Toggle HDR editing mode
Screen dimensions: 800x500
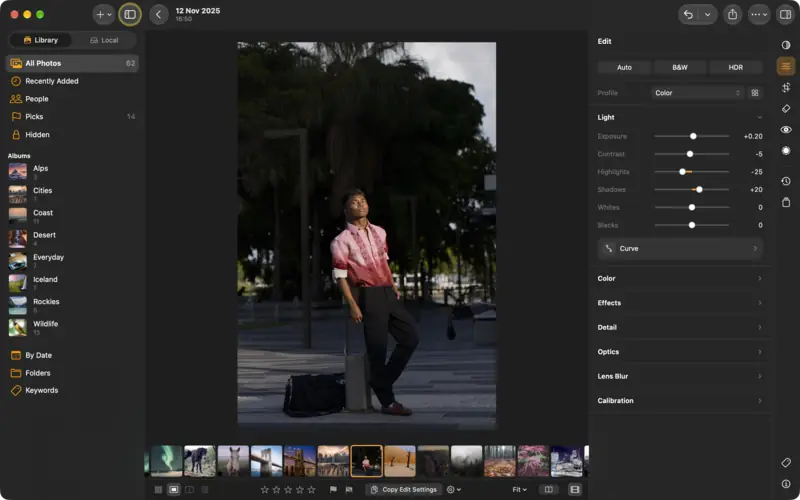[x=735, y=67]
